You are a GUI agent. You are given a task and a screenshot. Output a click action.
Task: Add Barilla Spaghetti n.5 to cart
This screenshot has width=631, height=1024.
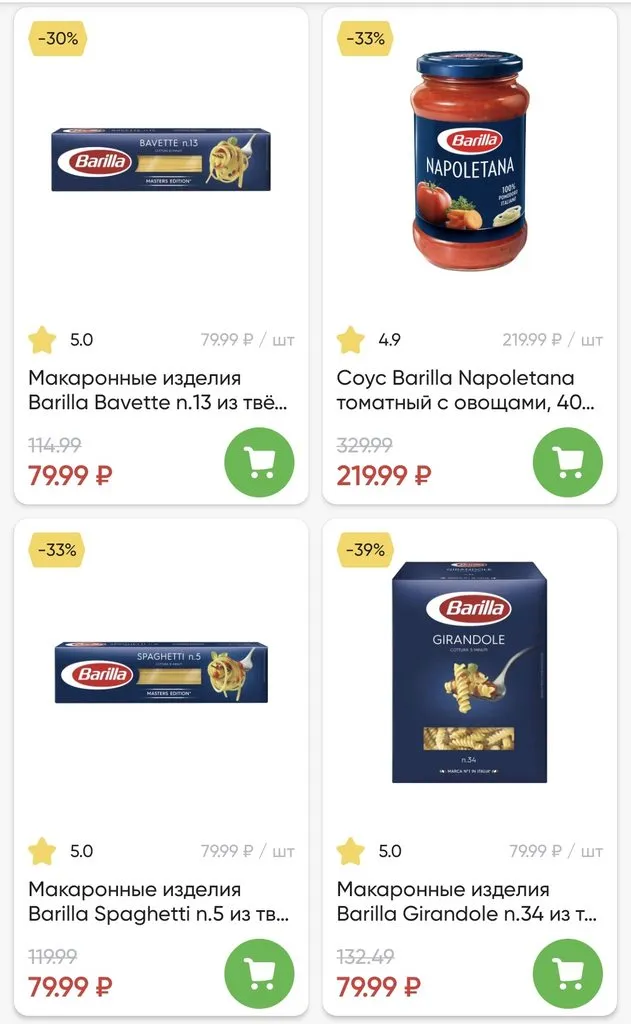pos(260,973)
